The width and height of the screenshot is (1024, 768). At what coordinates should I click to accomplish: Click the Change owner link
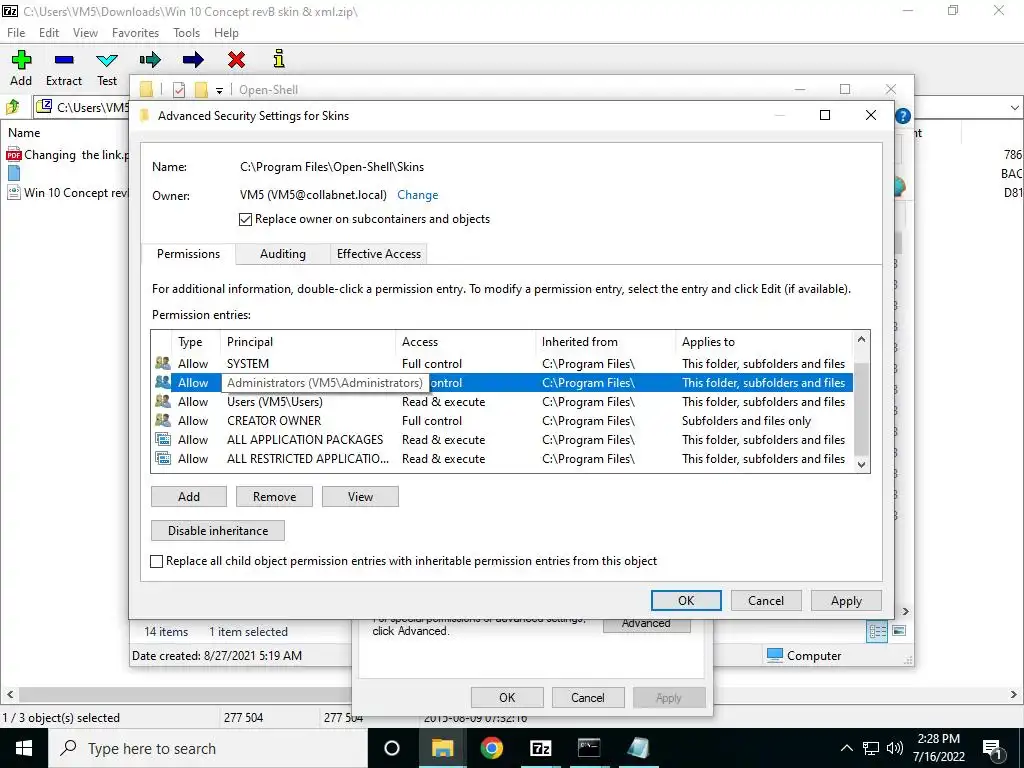(417, 195)
